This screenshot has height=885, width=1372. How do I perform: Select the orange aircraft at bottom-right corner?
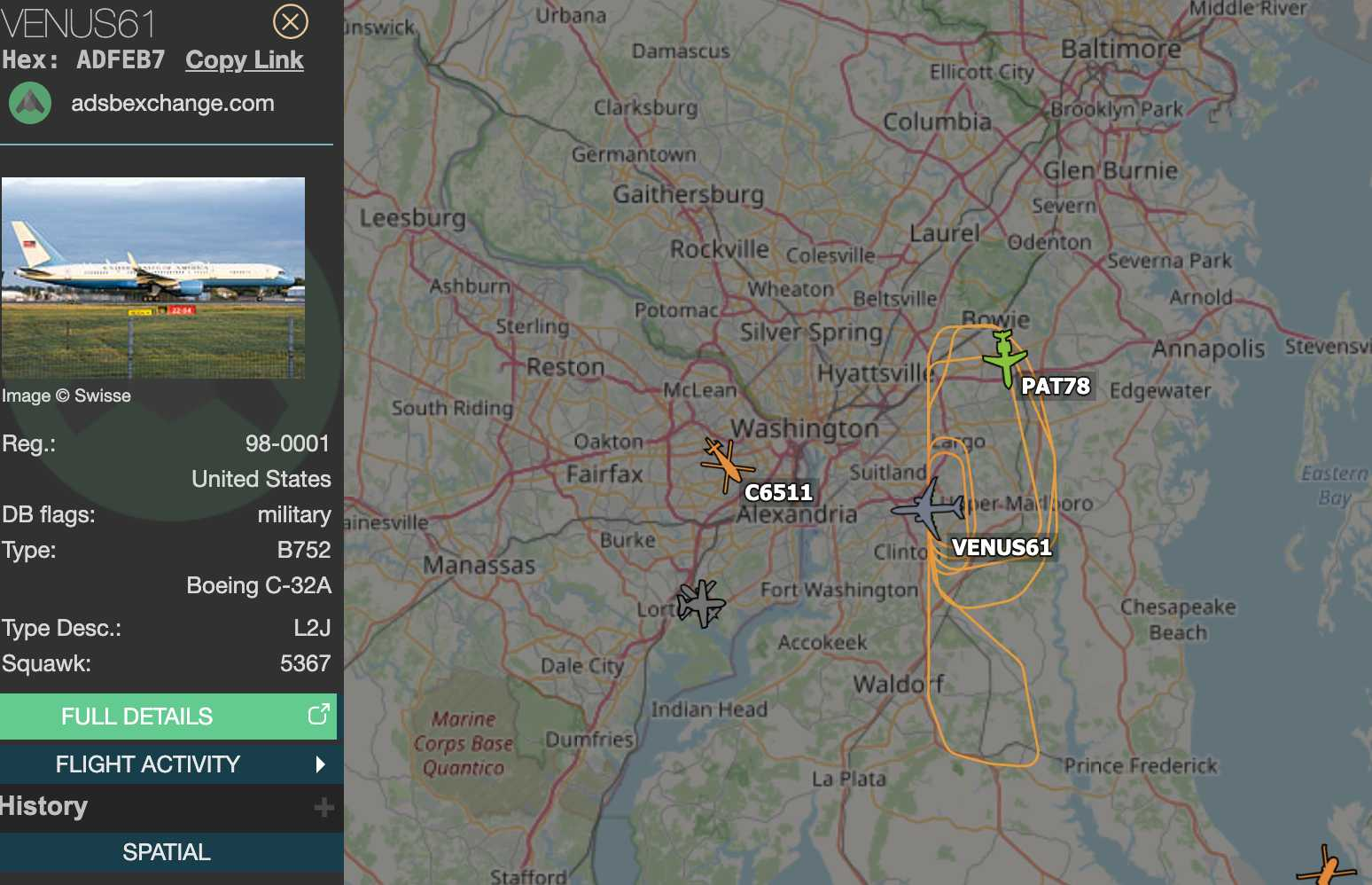pyautogui.click(x=1327, y=866)
